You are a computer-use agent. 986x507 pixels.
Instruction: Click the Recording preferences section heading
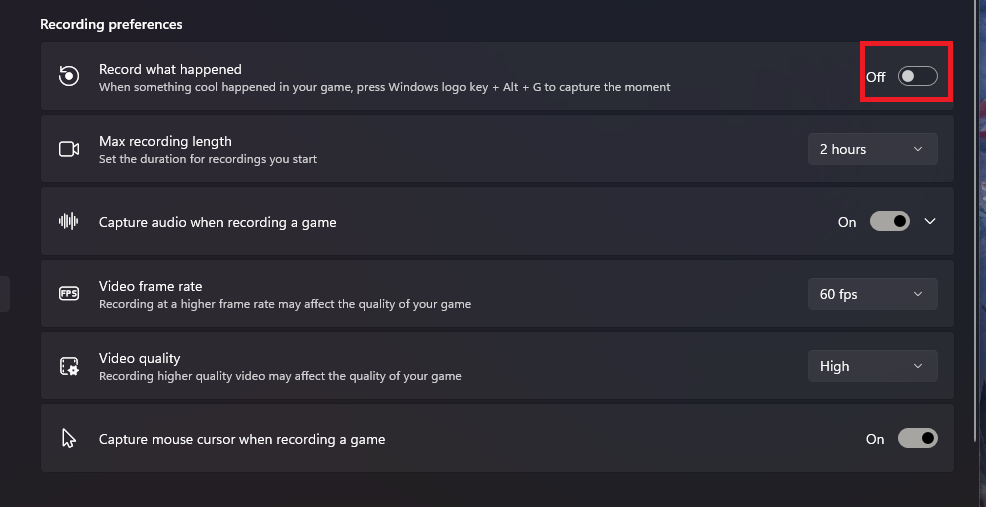111,24
